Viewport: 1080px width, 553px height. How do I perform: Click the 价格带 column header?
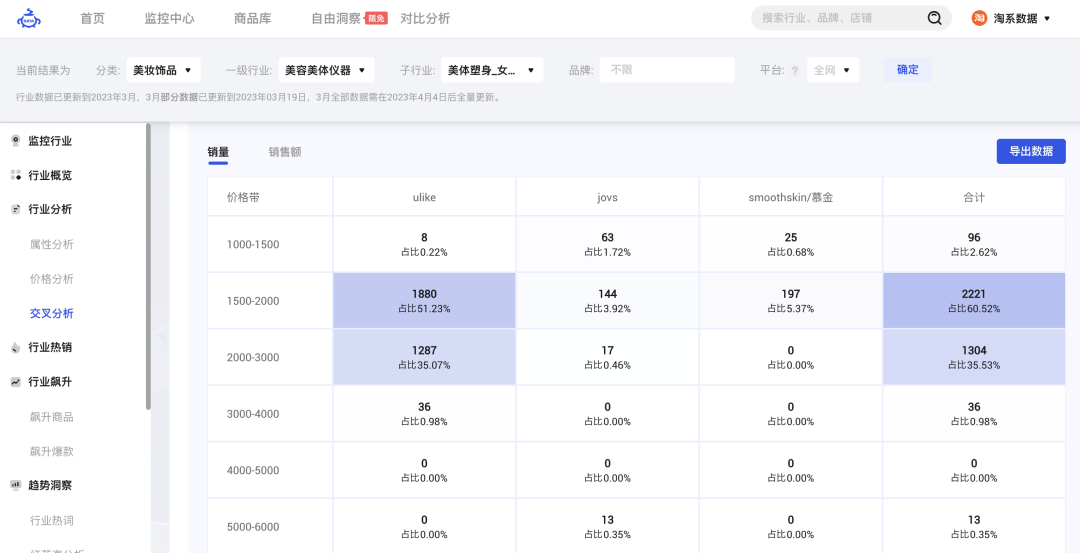coord(270,197)
